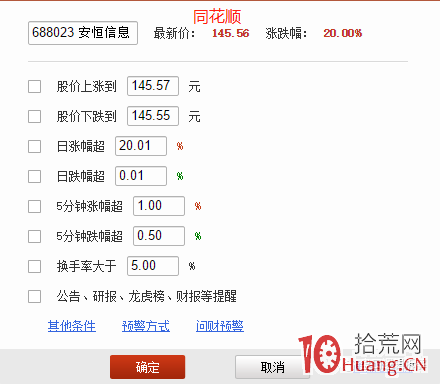Click the 股价上涨到 label text

tap(87, 87)
